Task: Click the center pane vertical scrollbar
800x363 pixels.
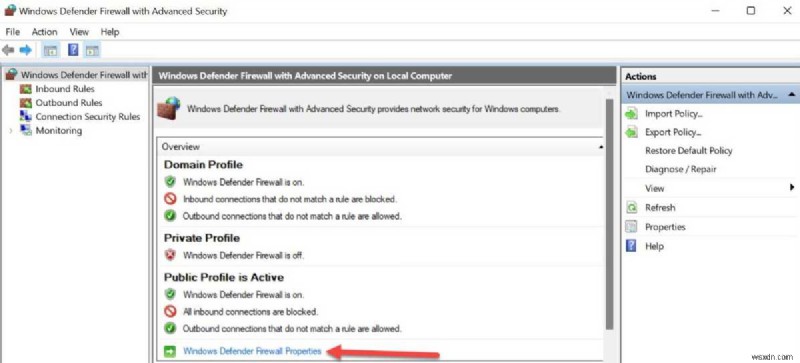Action: tap(608, 214)
